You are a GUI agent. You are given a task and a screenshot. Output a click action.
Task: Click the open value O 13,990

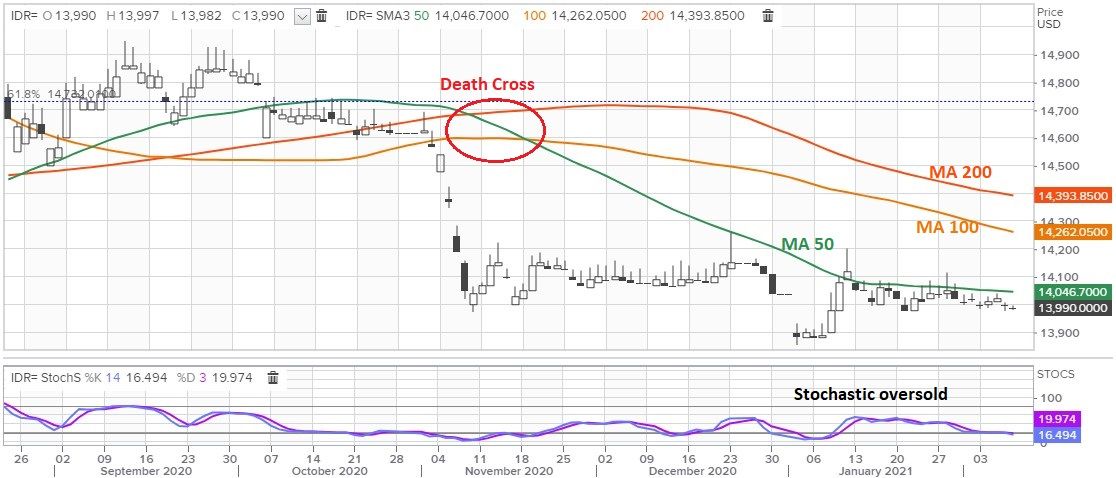pos(70,16)
